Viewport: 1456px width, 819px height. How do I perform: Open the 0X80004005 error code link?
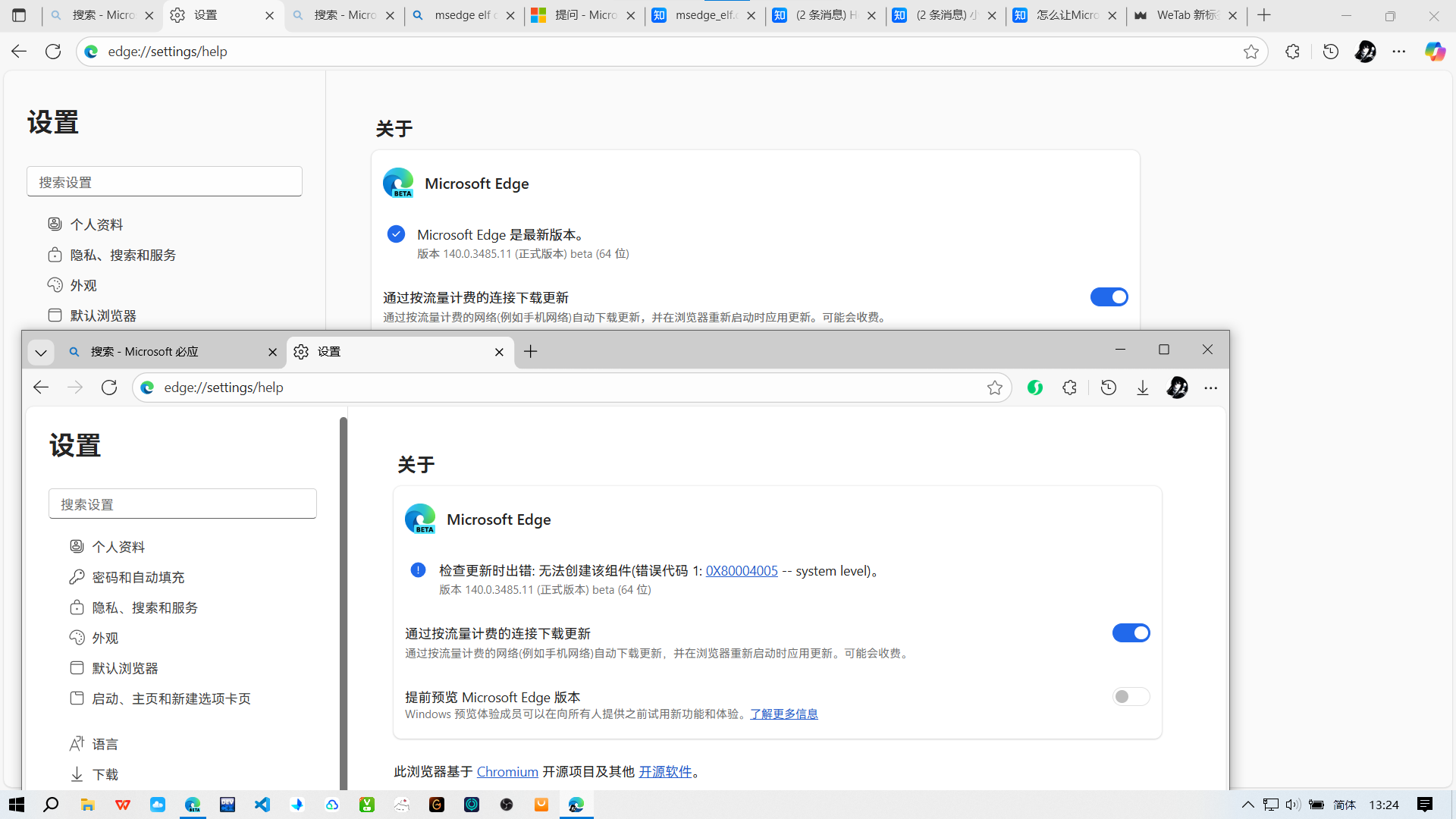(742, 570)
